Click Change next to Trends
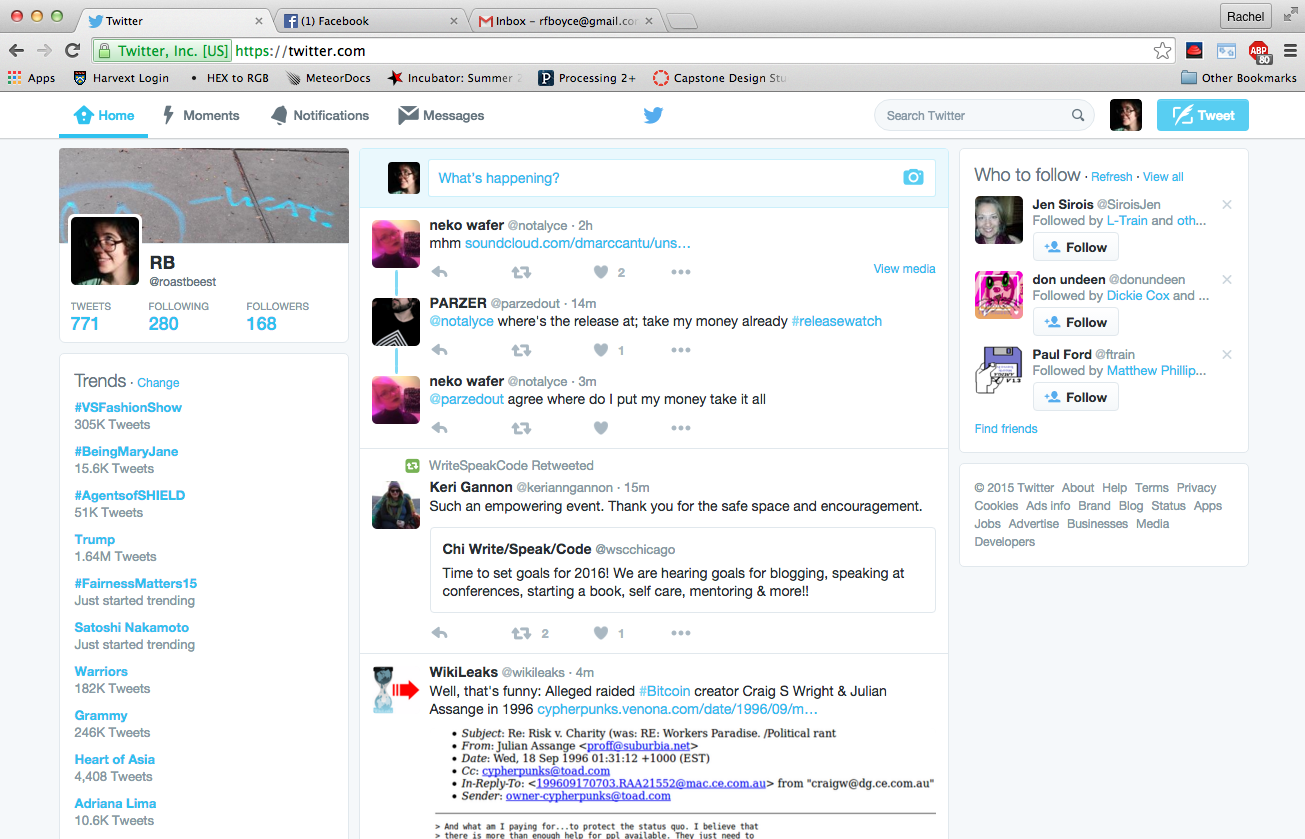1305x839 pixels. (158, 383)
